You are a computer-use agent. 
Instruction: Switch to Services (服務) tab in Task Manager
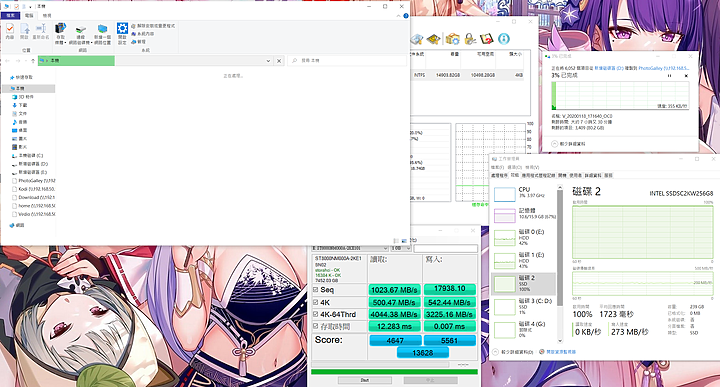pos(608,175)
